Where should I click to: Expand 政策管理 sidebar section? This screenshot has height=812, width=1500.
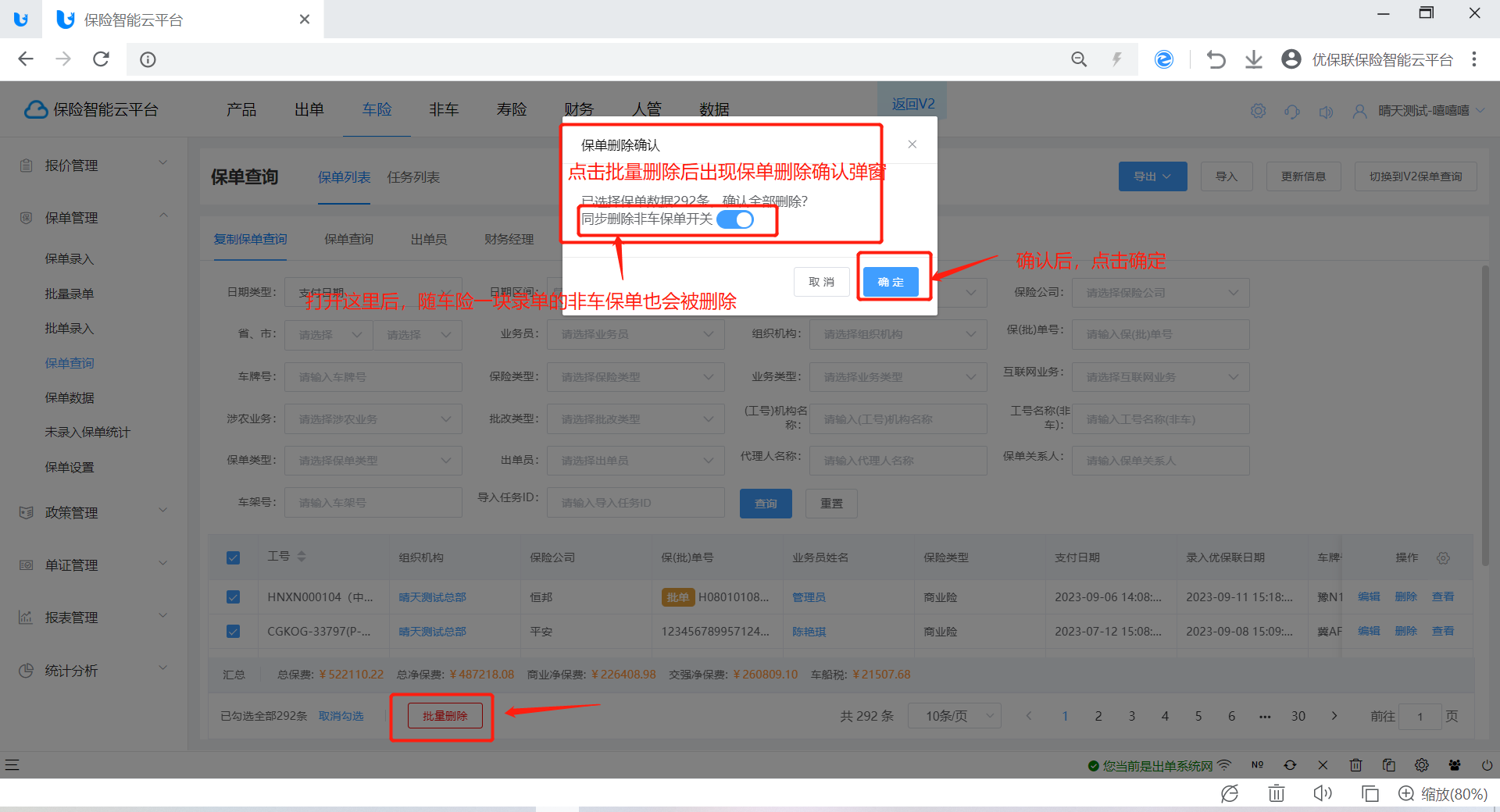tap(94, 512)
